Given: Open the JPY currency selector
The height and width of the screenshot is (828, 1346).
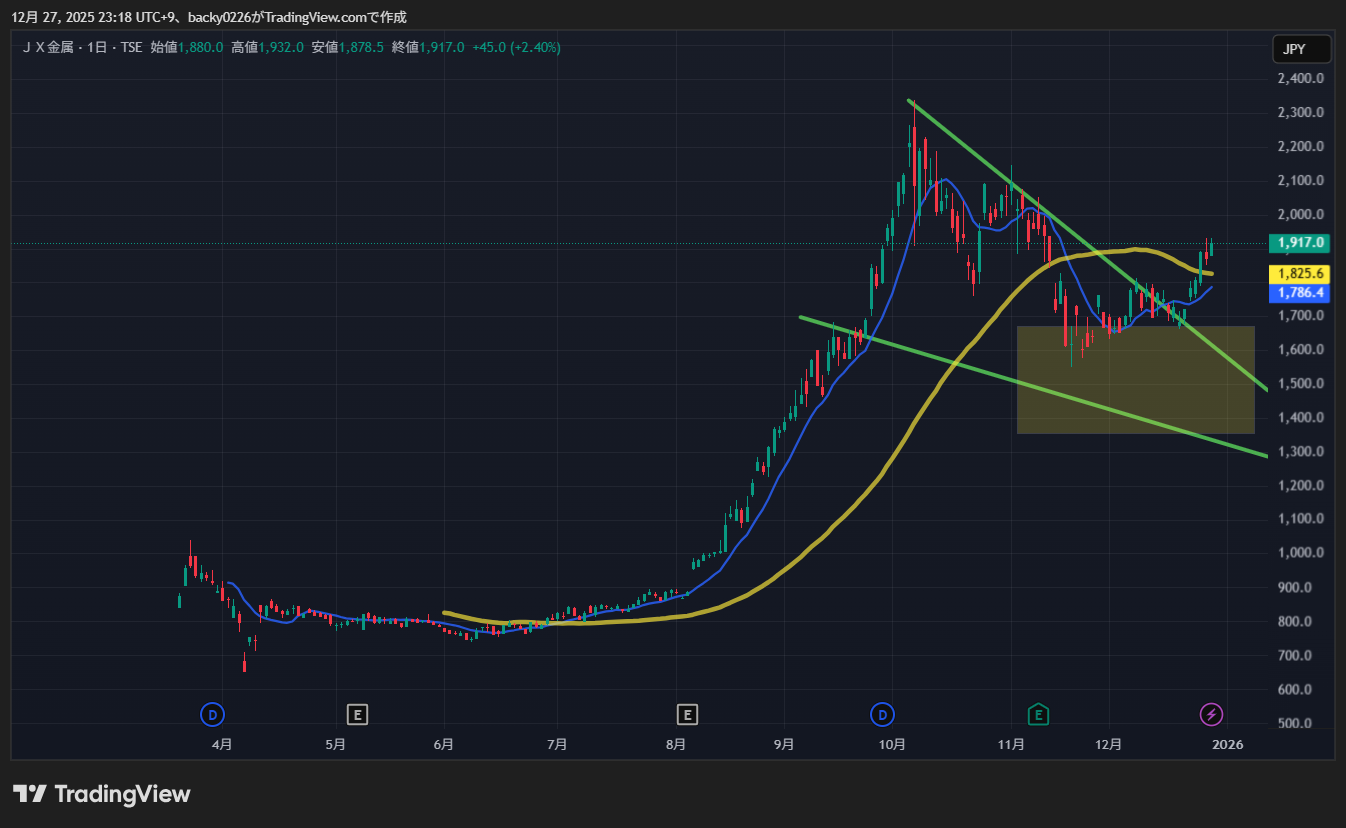Looking at the screenshot, I should (x=1301, y=49).
